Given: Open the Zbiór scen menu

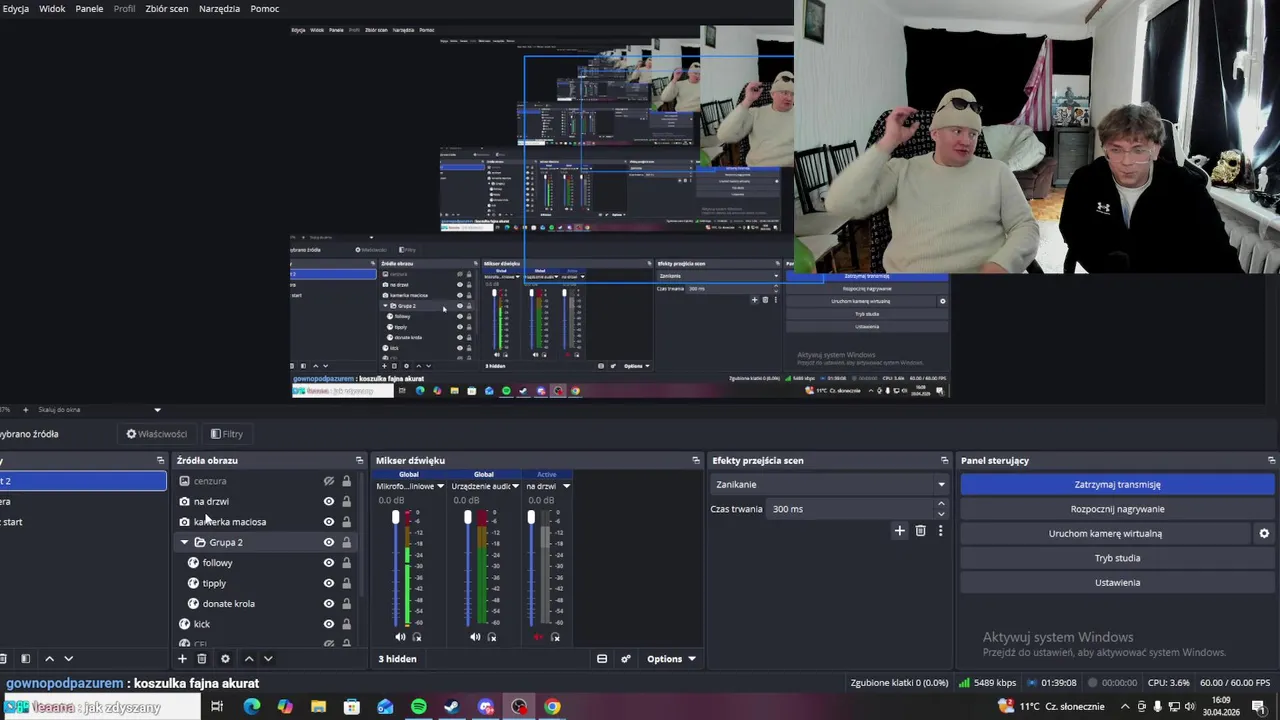Looking at the screenshot, I should point(167,9).
